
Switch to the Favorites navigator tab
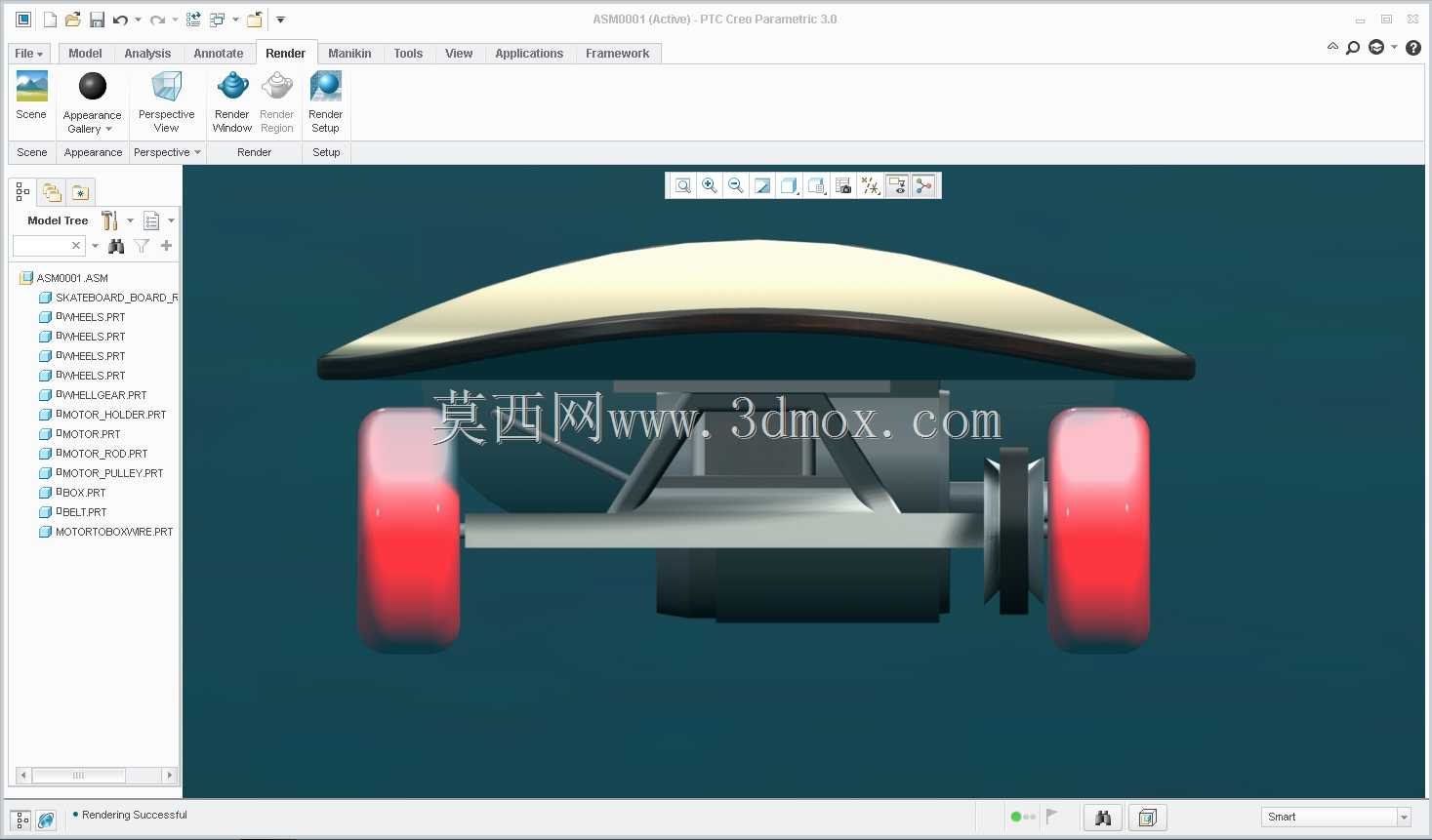tap(80, 192)
